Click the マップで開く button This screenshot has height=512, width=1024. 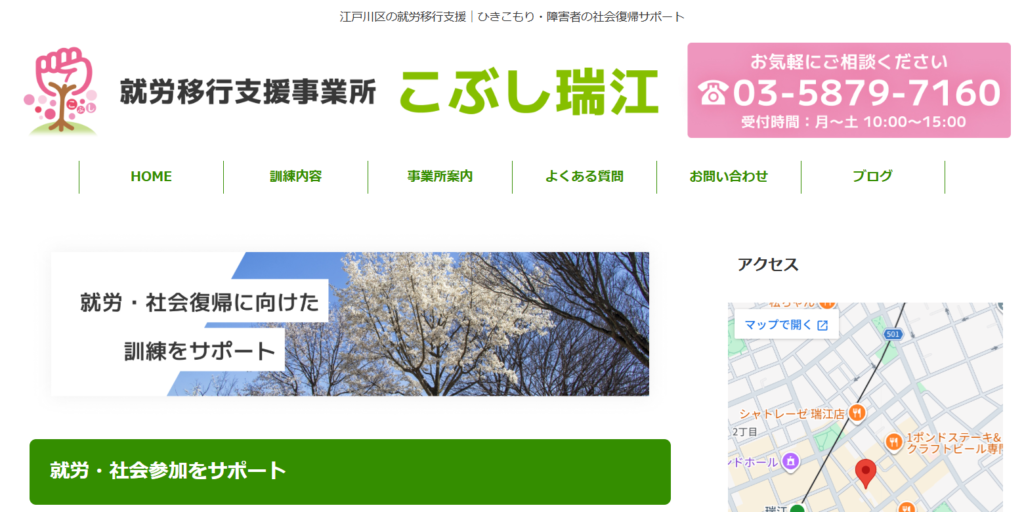(786, 325)
